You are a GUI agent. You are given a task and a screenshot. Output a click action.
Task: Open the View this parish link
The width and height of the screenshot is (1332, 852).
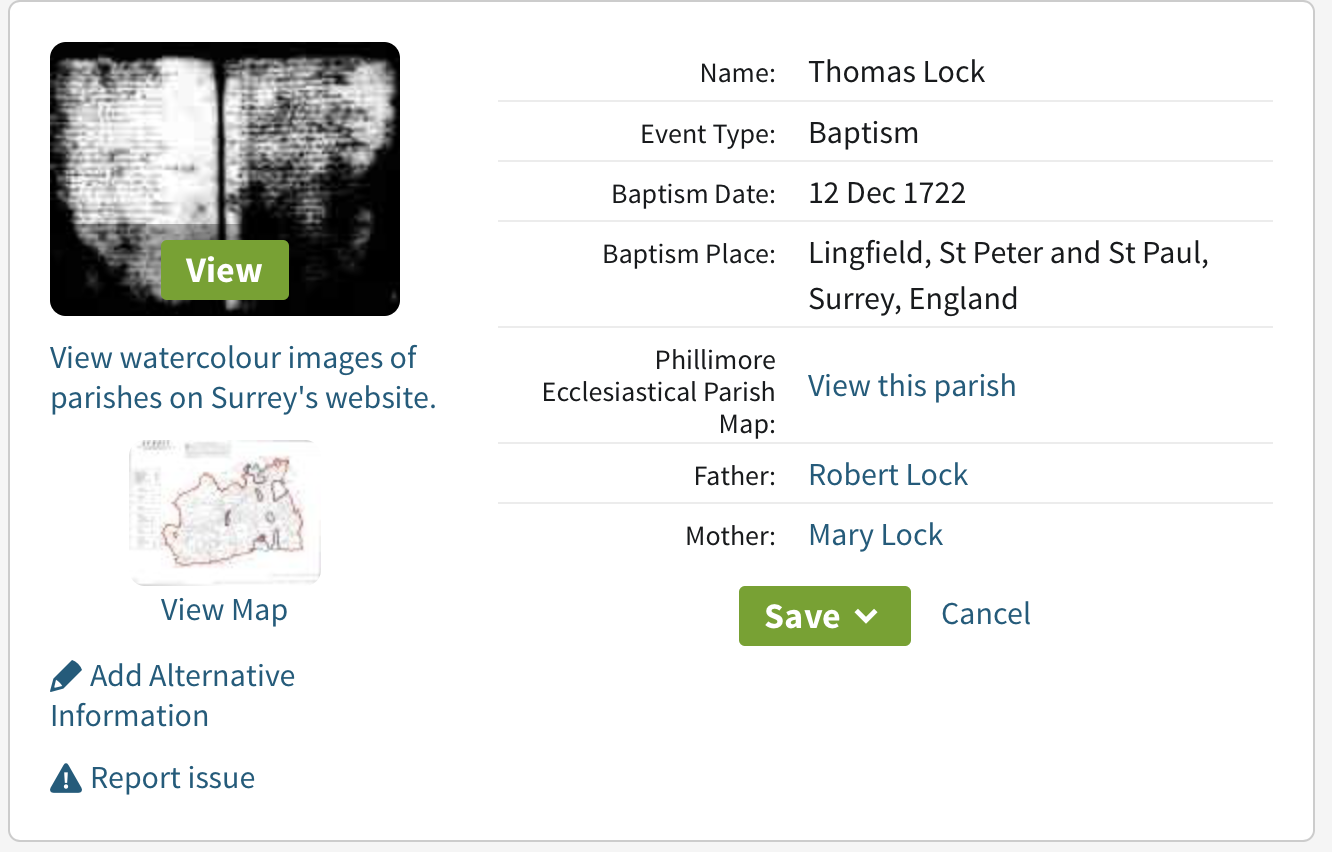[x=911, y=386]
